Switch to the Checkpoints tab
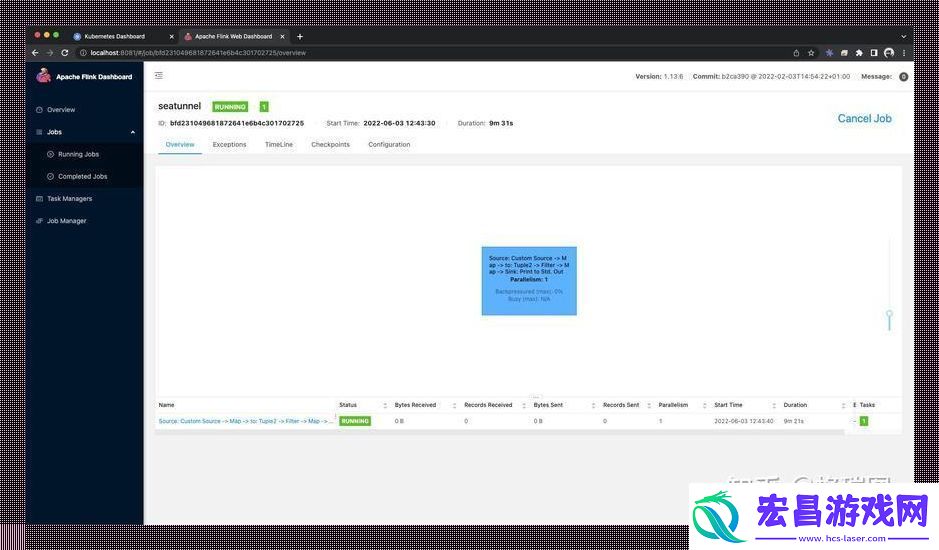 point(331,144)
